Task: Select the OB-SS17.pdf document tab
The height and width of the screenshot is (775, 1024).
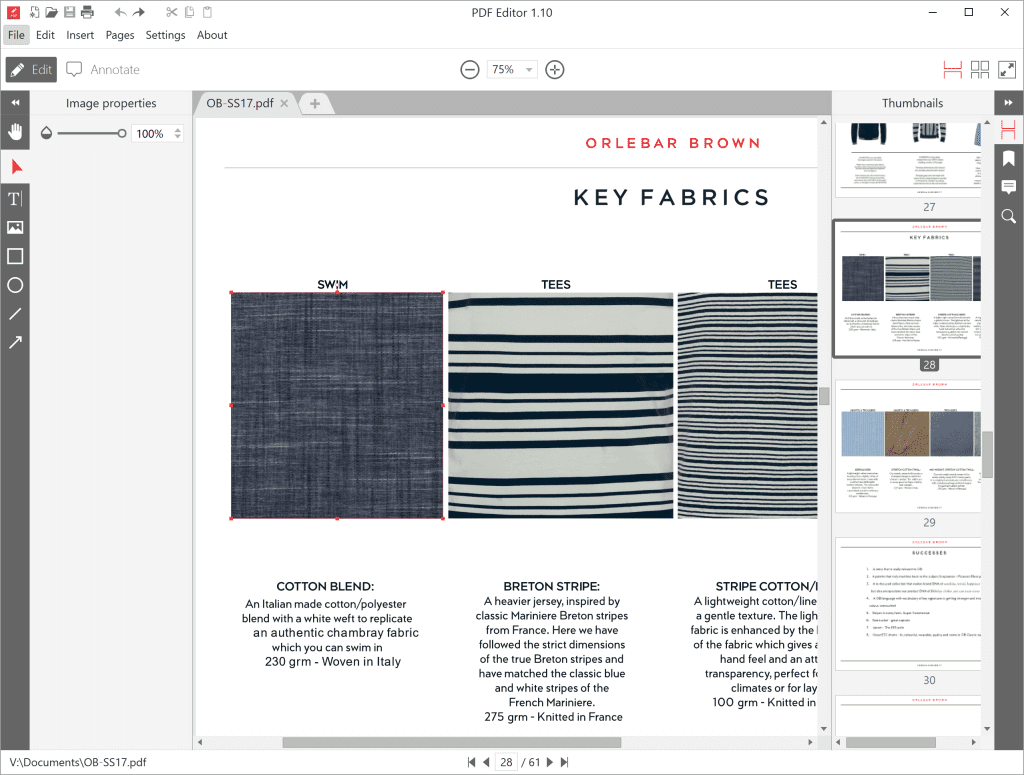Action: [239, 102]
